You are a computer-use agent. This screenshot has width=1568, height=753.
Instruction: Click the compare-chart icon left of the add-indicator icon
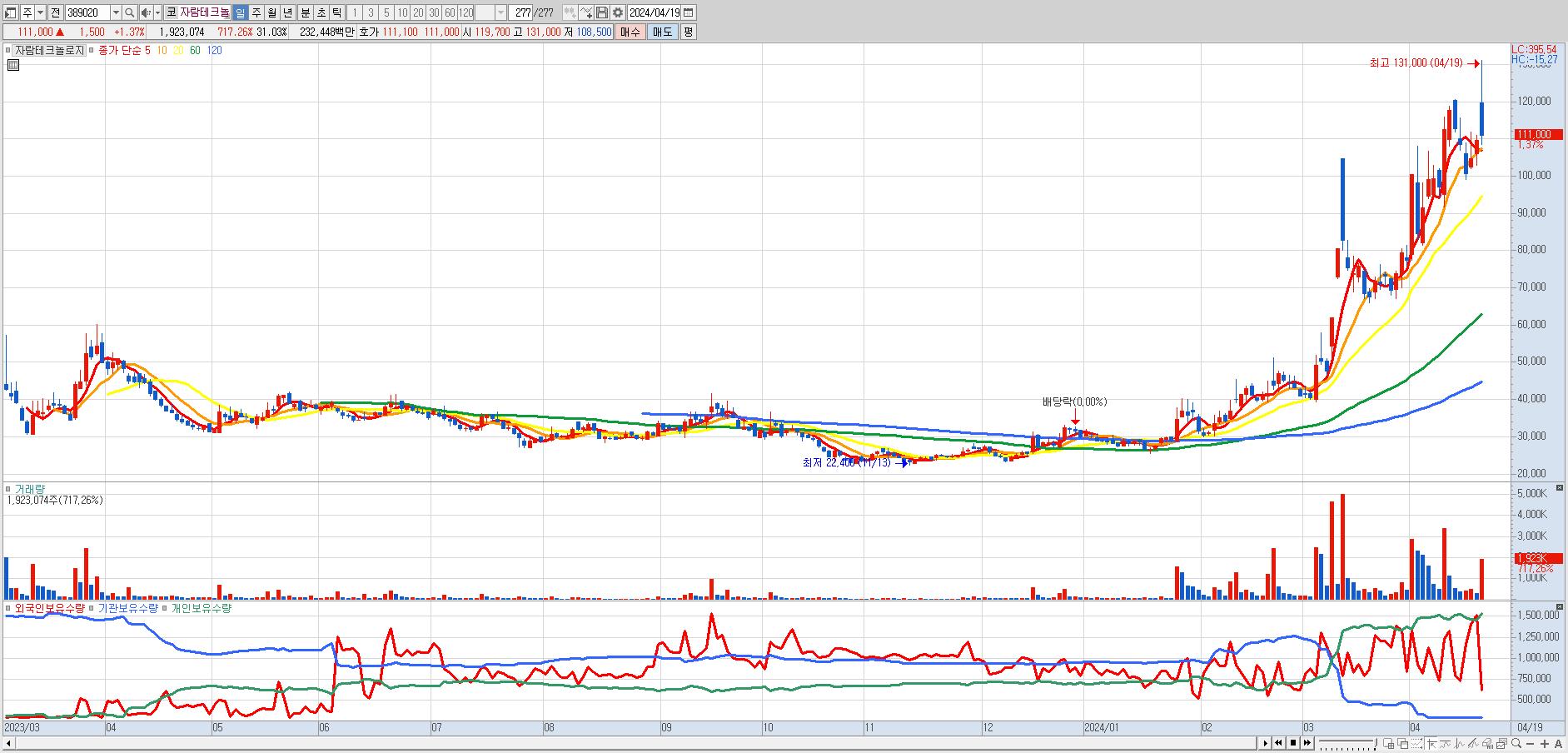pos(570,12)
